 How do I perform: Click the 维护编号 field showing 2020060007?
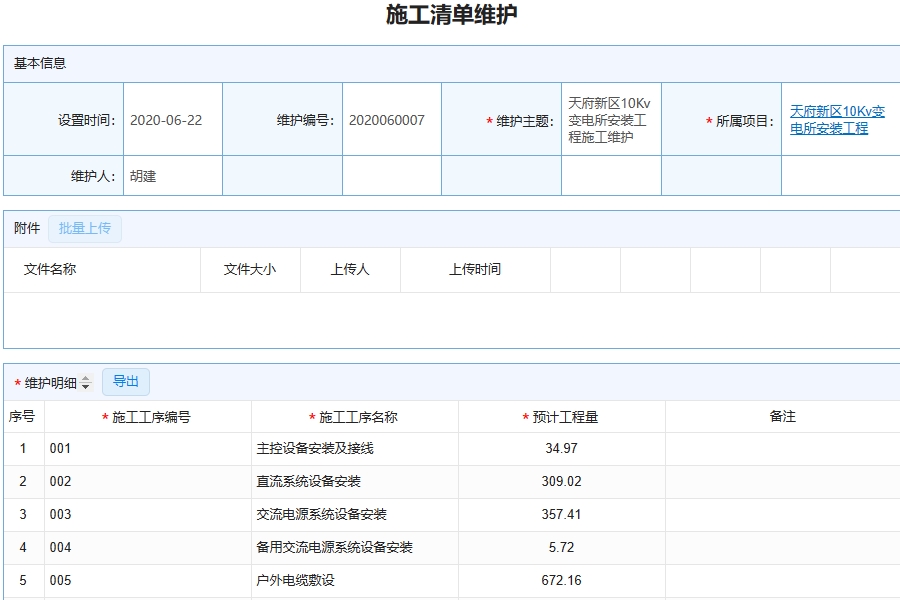389,119
